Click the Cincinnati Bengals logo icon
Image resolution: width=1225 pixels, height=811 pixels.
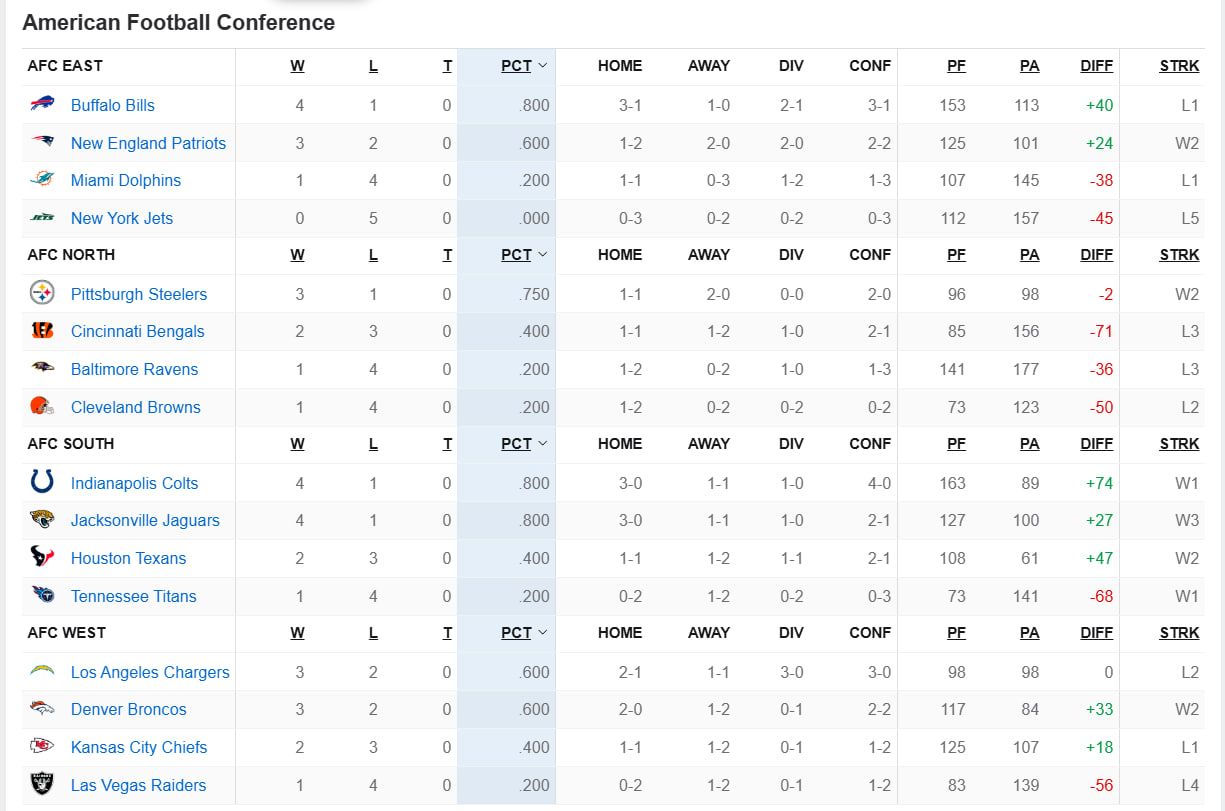42,331
